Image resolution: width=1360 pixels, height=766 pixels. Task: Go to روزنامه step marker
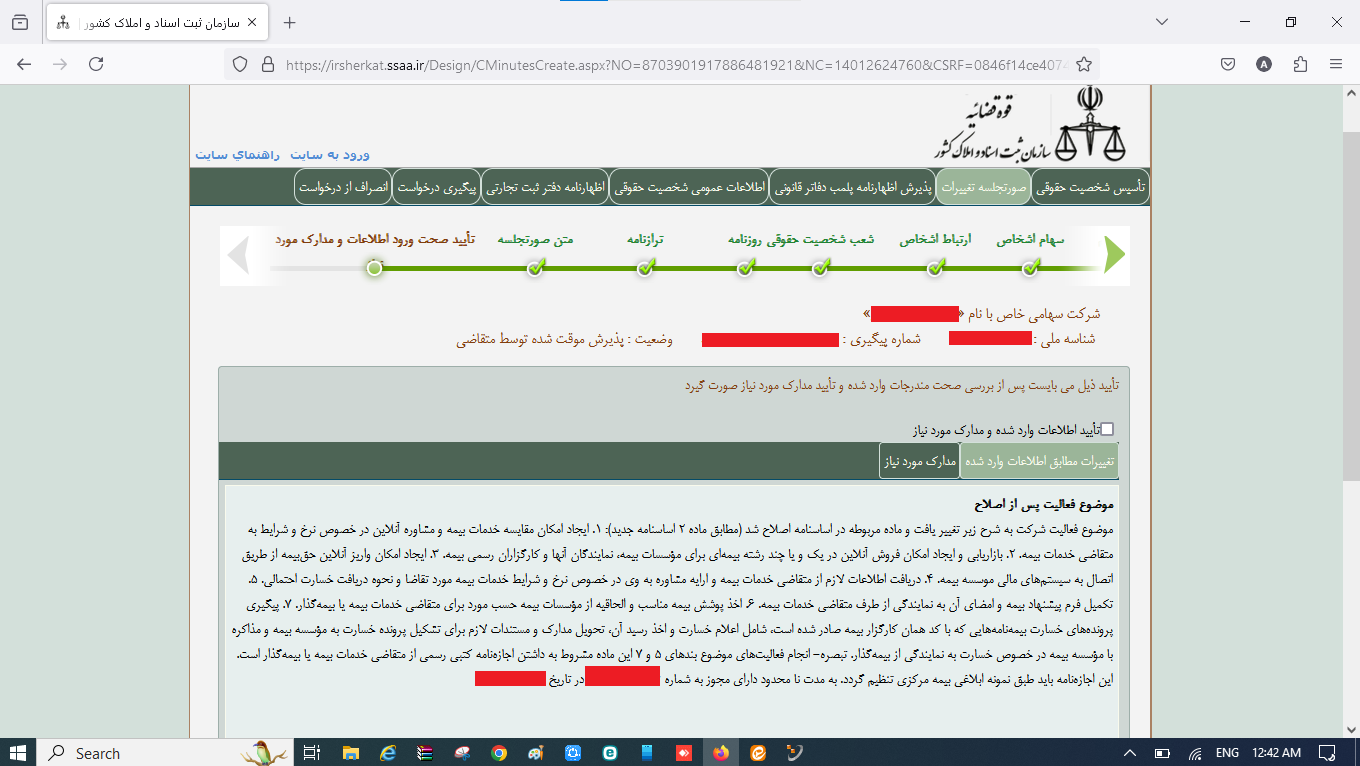745,267
